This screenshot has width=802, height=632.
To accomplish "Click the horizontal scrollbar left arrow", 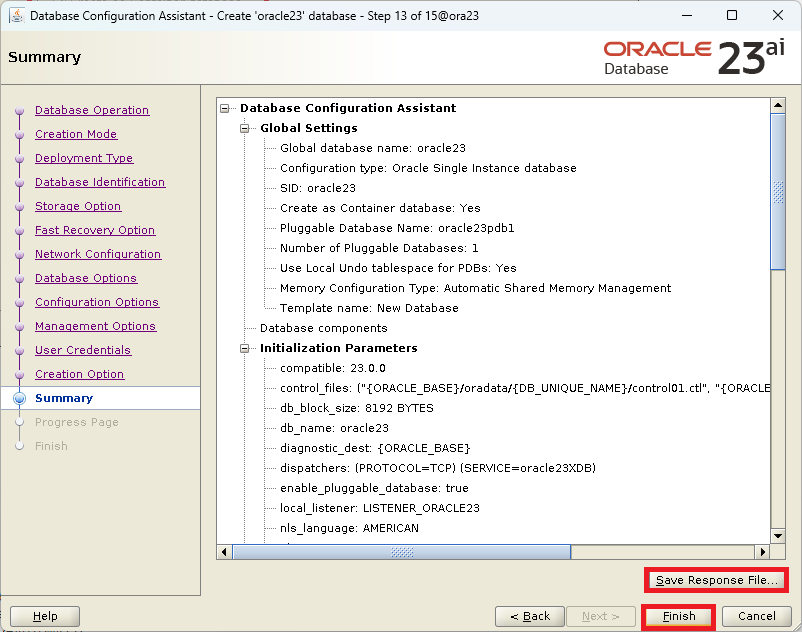I will coord(224,552).
